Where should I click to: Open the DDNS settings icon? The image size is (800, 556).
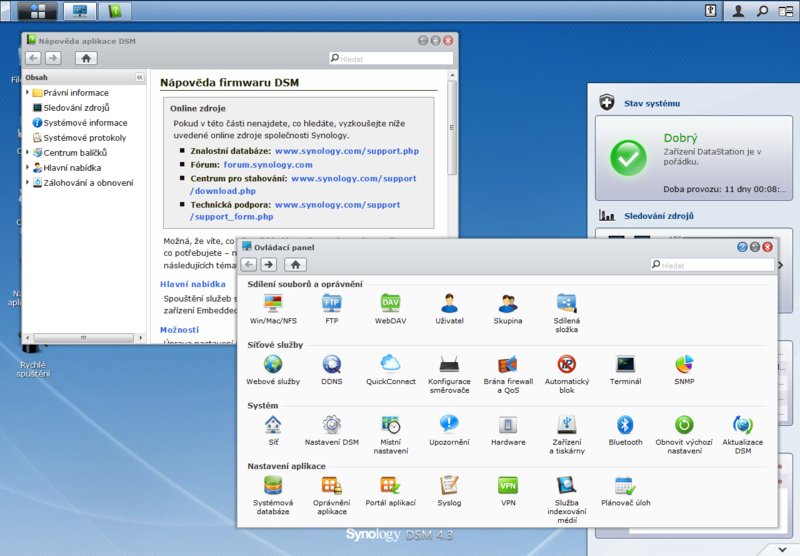[332, 369]
